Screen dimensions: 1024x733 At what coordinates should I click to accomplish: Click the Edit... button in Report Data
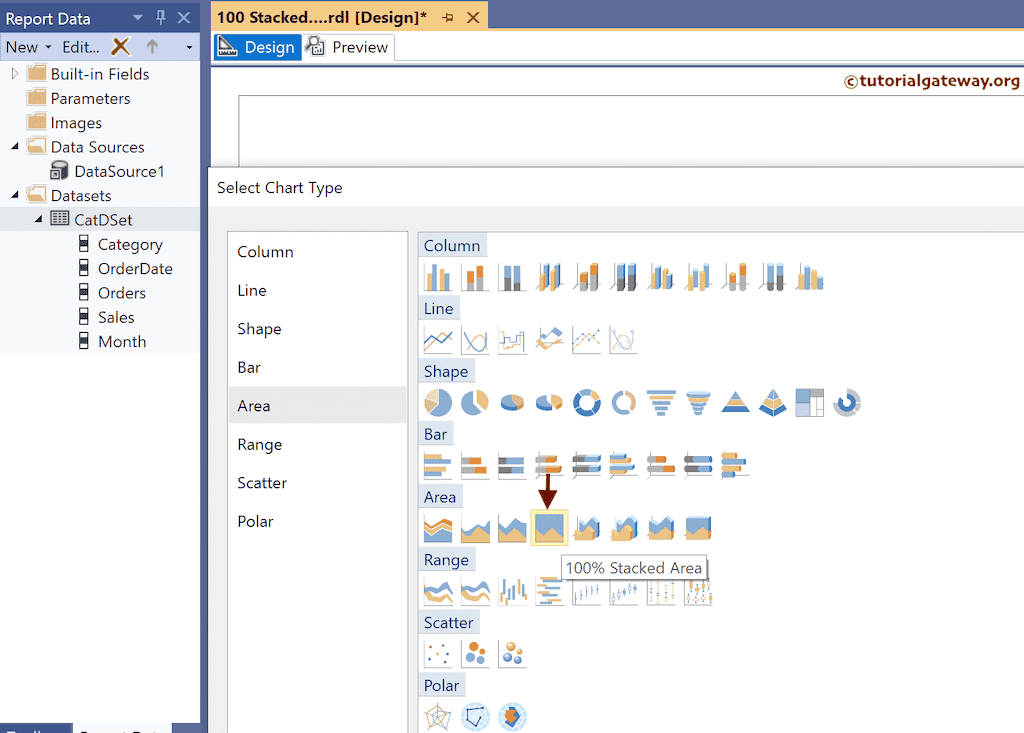coord(81,47)
